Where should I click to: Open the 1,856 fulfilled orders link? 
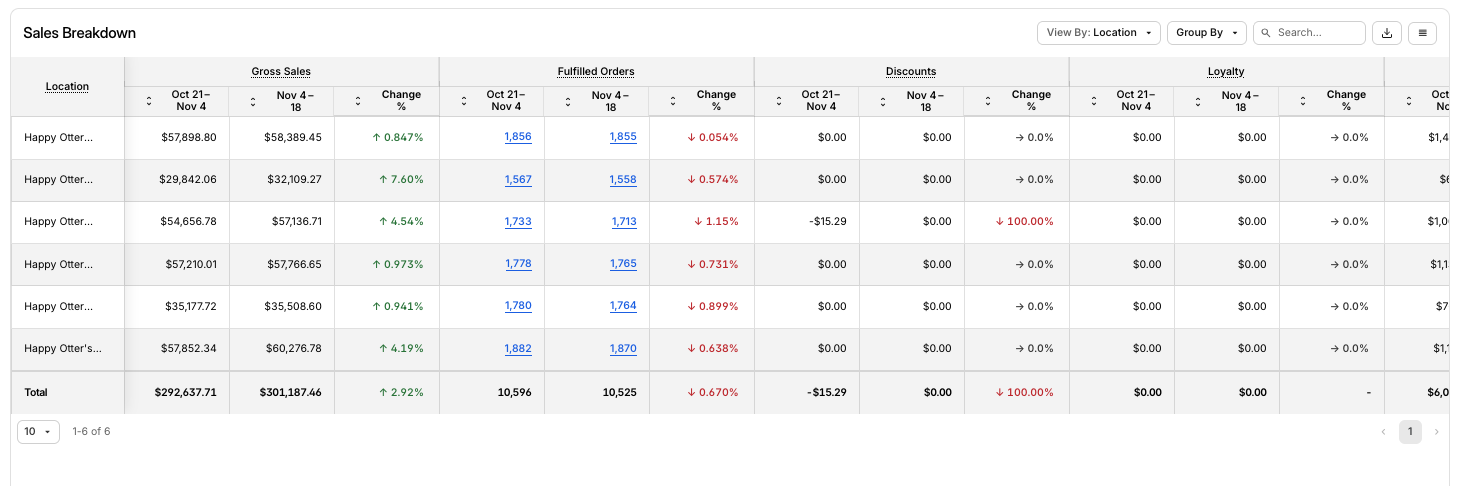(518, 137)
